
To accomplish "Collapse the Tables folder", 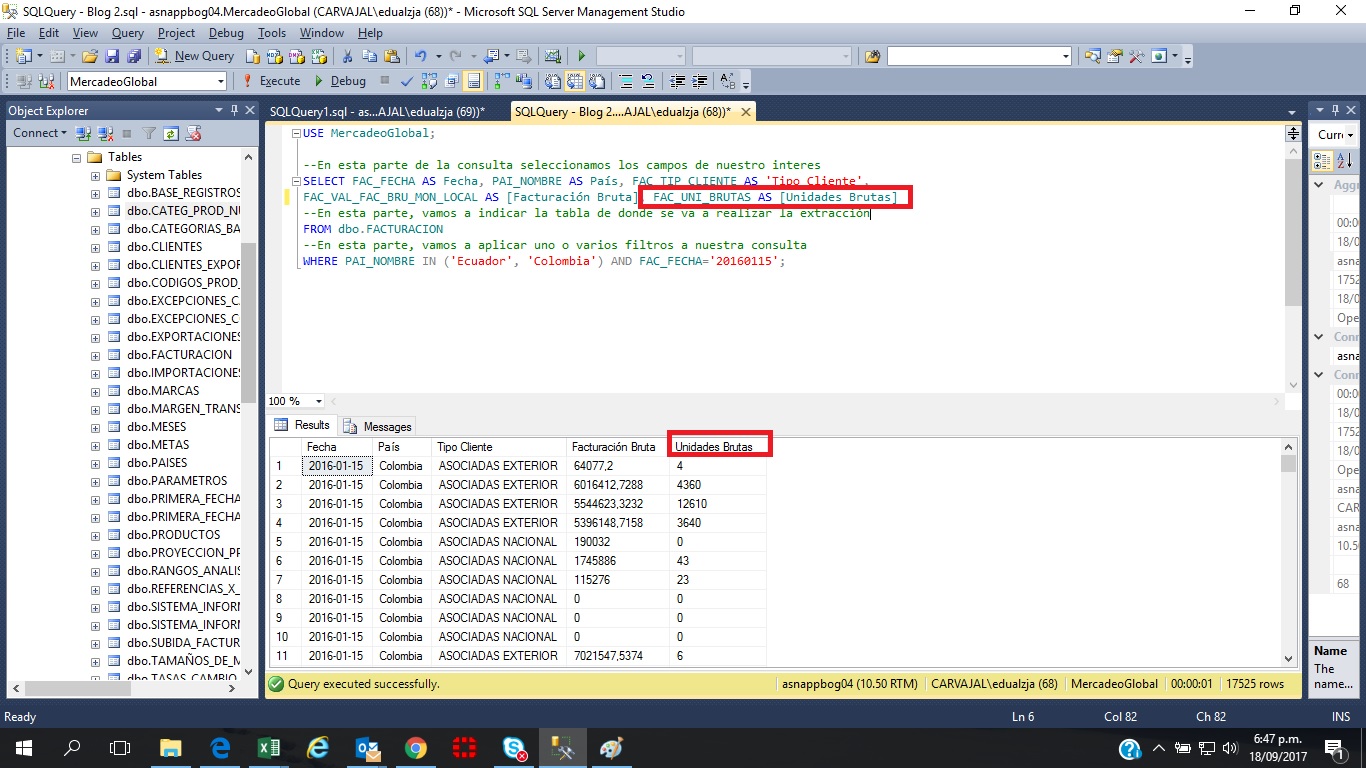I will (x=76, y=157).
